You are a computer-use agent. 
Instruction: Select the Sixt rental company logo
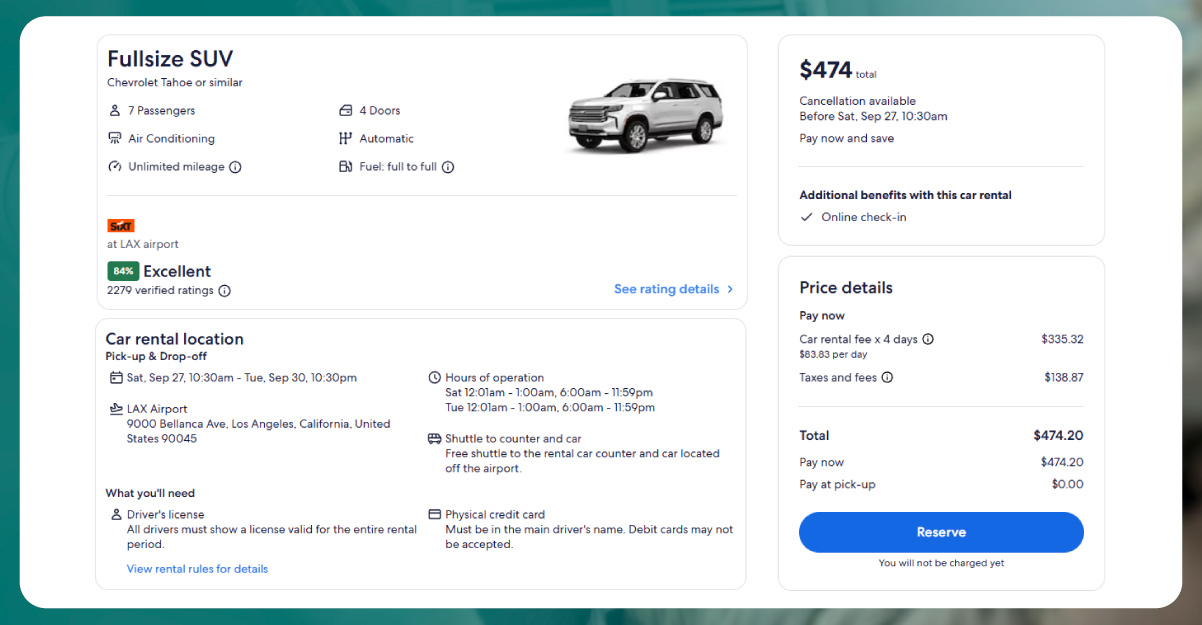pos(119,225)
